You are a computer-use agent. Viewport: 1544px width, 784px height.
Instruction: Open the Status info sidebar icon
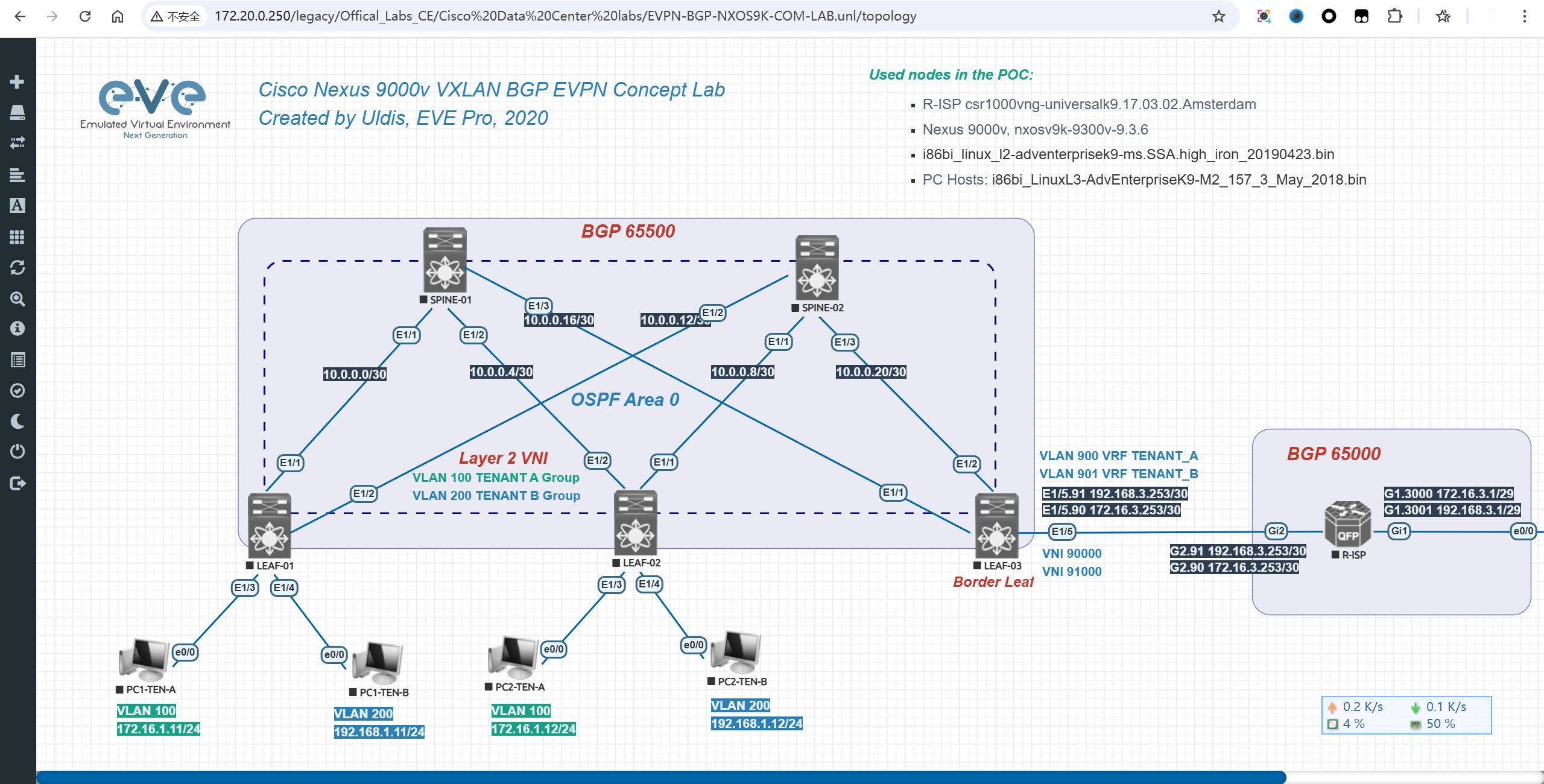pos(17,329)
